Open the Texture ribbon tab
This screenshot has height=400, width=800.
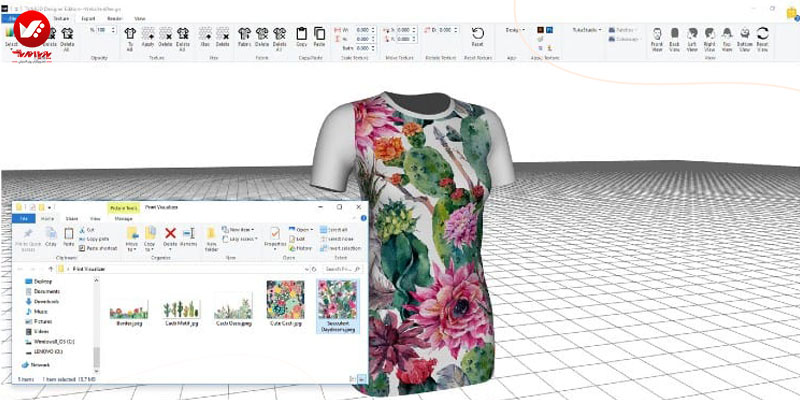[x=61, y=19]
